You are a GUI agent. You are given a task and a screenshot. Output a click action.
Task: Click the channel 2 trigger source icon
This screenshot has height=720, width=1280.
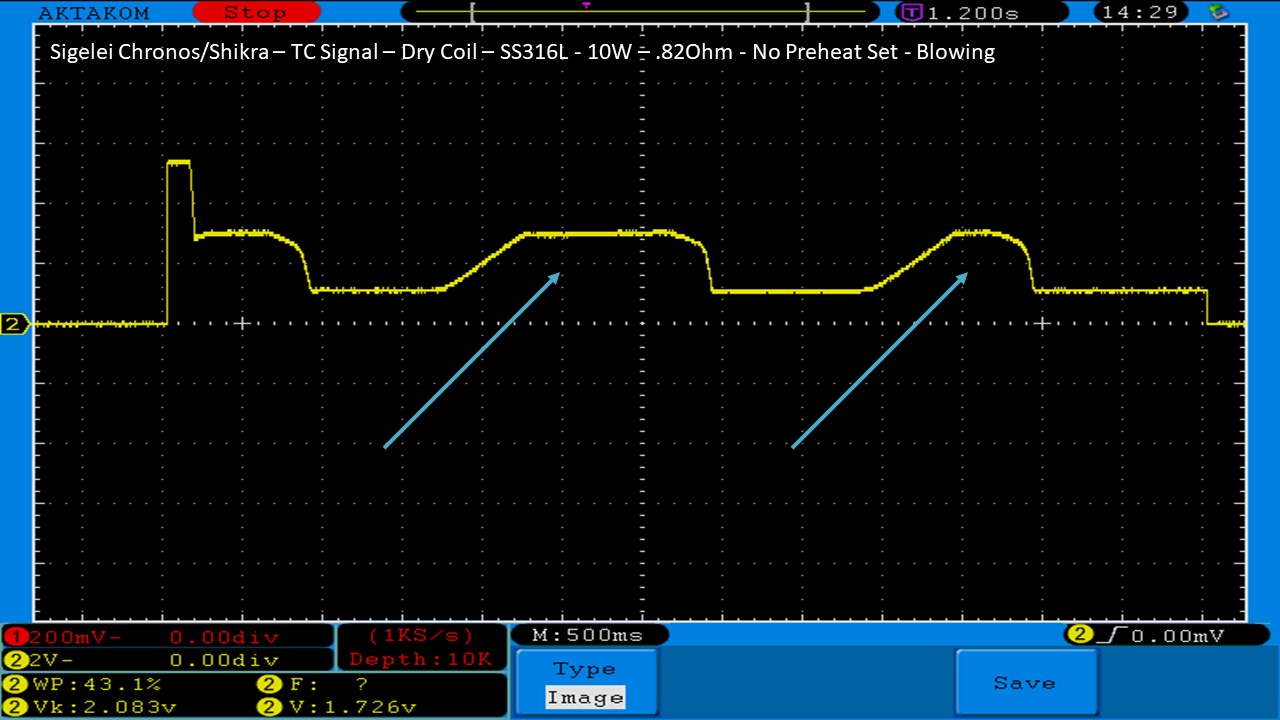click(1080, 634)
